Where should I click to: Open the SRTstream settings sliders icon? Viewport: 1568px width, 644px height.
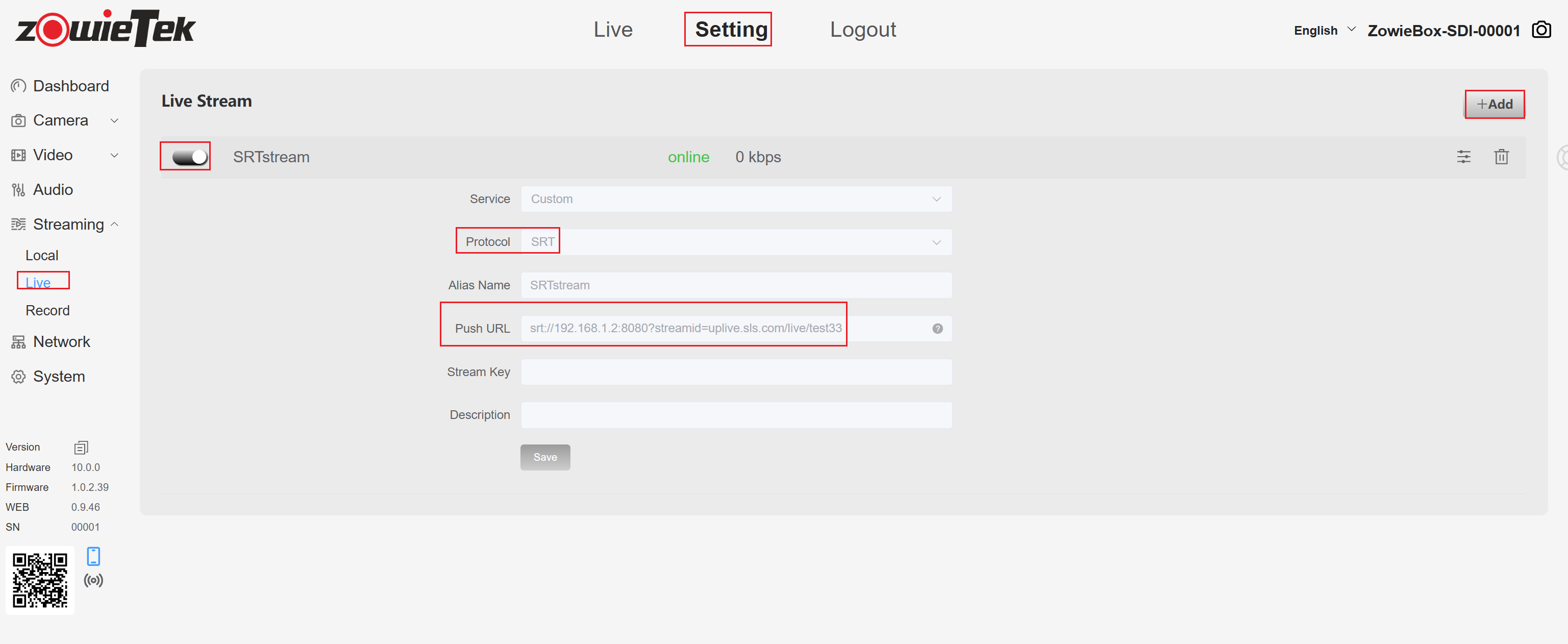(x=1463, y=157)
